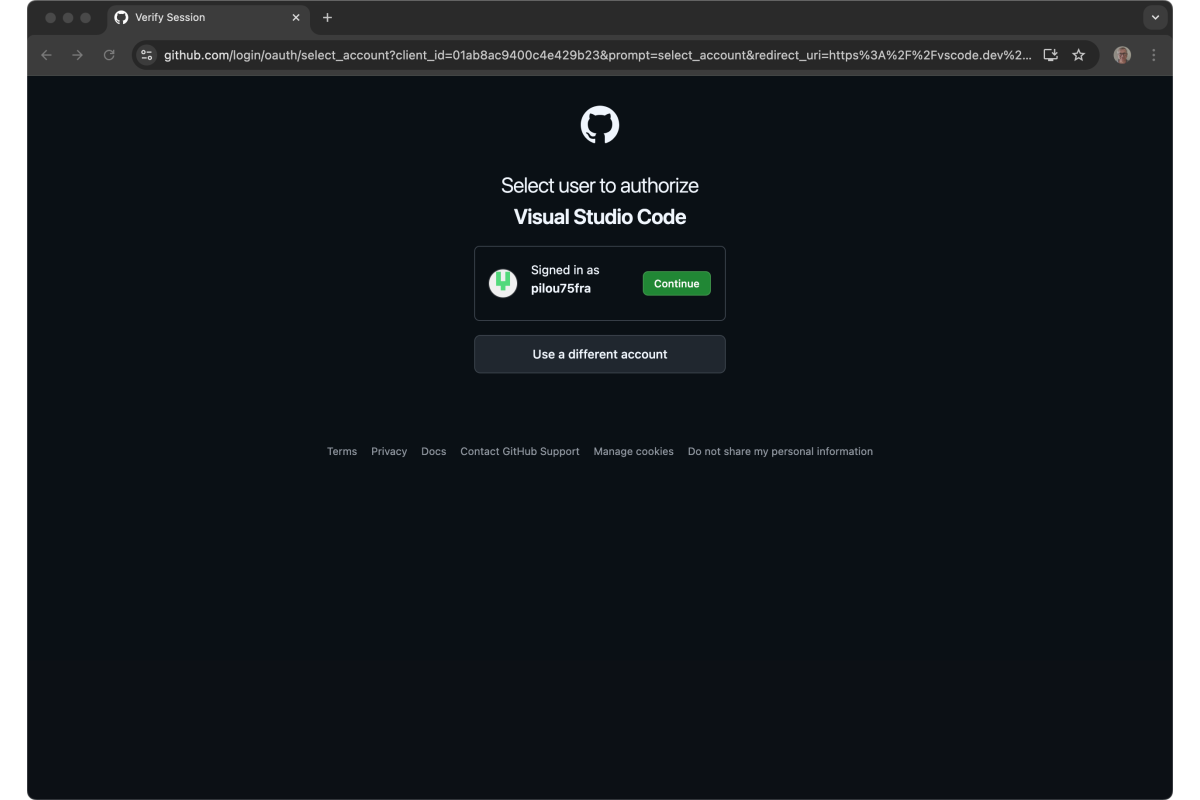Click the GitHub octocat logo

[600, 124]
